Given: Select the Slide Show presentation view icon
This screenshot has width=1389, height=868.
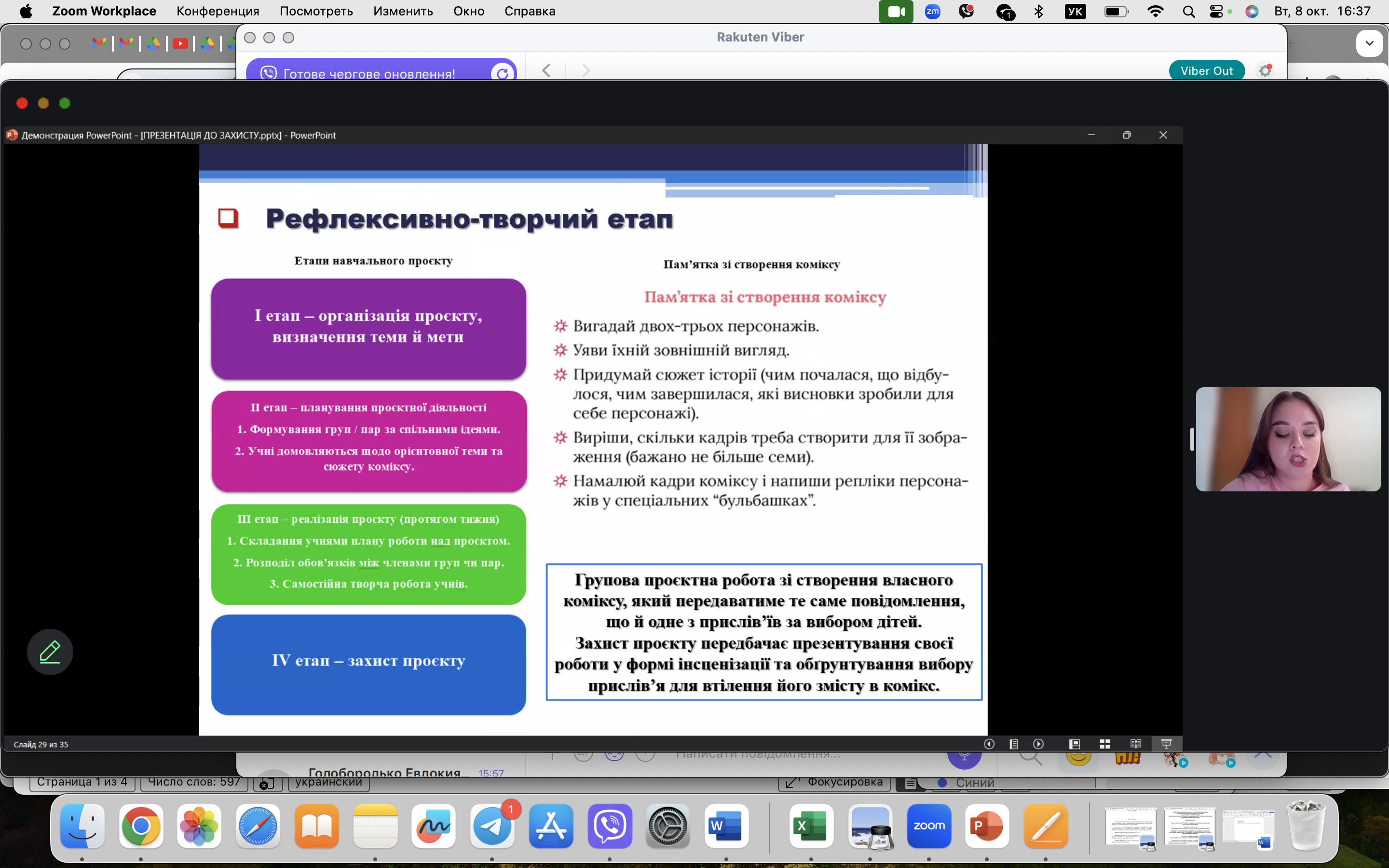Looking at the screenshot, I should coord(1166,744).
